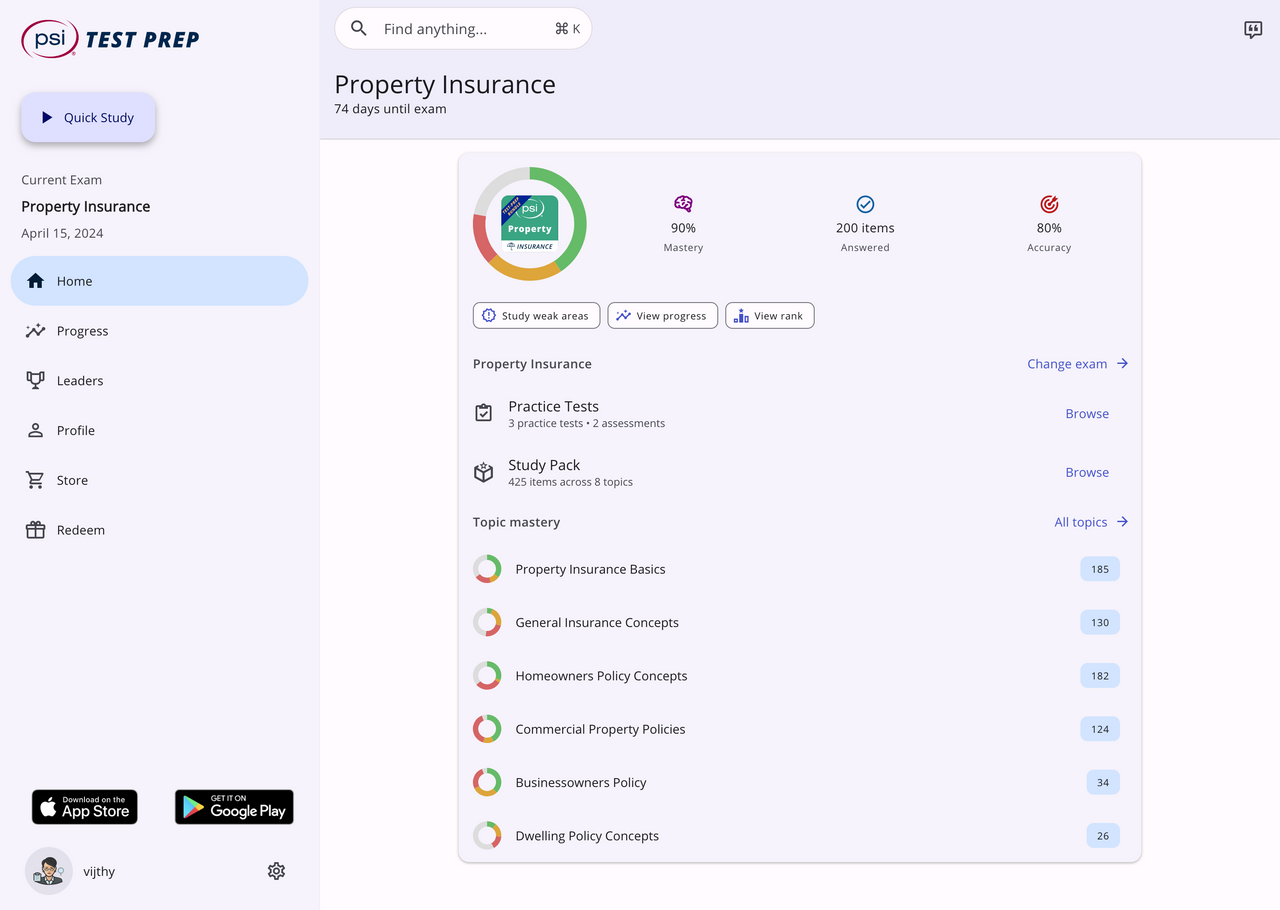Select Redeem in the sidebar

[x=80, y=530]
